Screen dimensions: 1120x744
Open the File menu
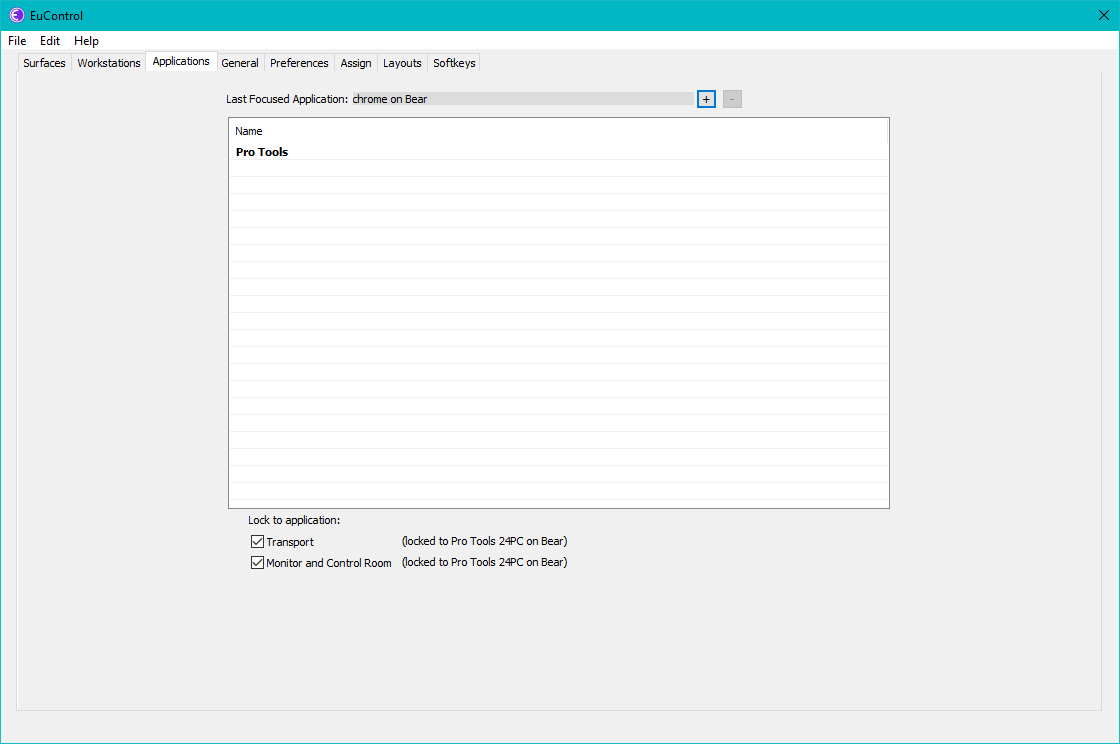pos(17,41)
